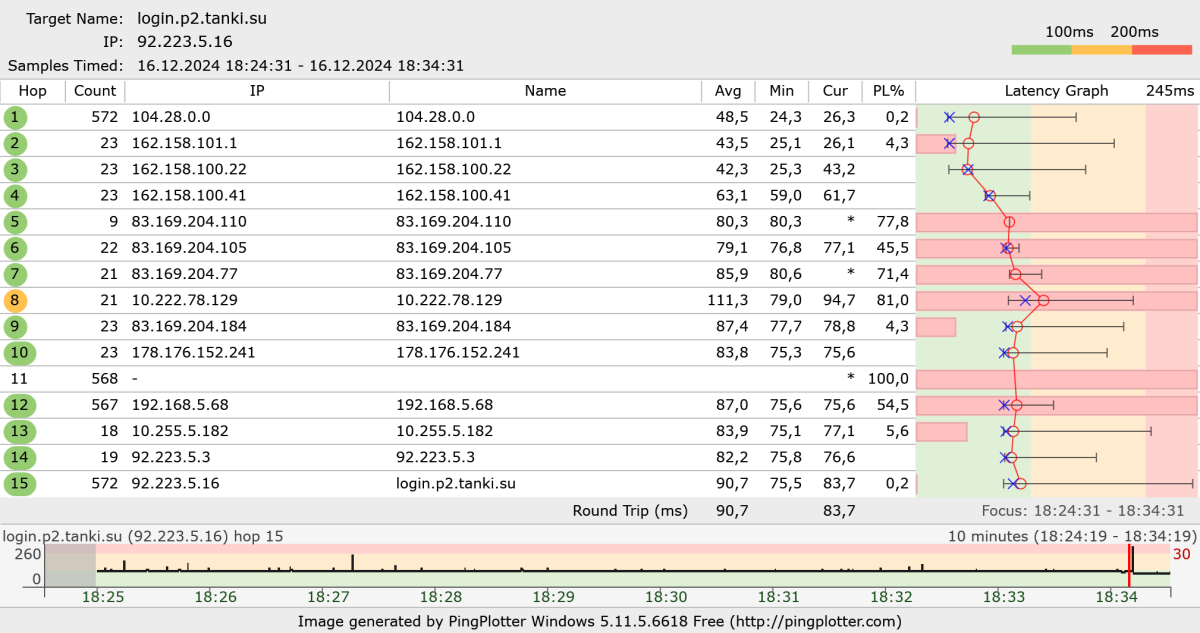Click the Avg column header

(728, 91)
